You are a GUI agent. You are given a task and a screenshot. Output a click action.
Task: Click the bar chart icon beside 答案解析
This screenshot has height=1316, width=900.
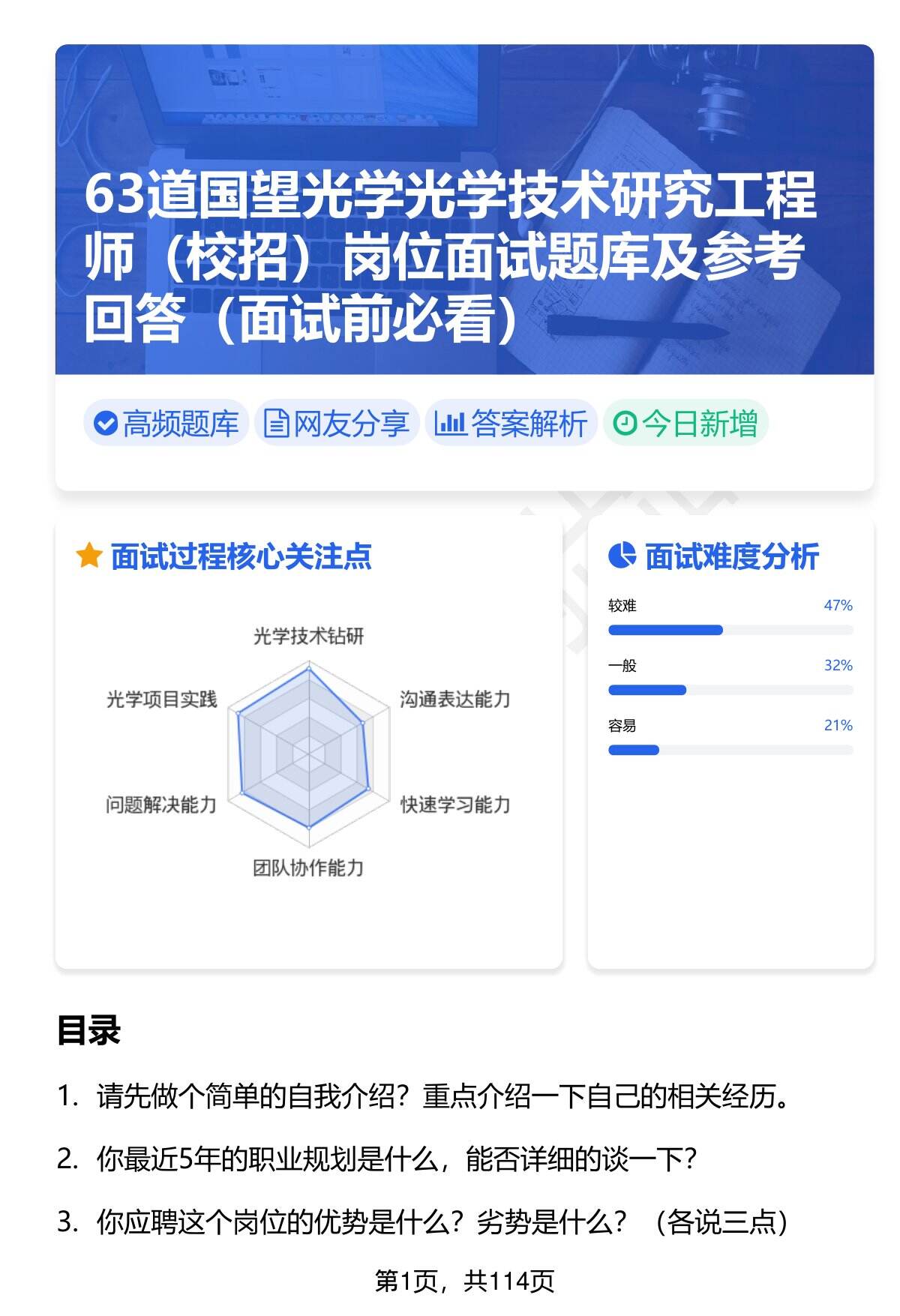coord(450,424)
